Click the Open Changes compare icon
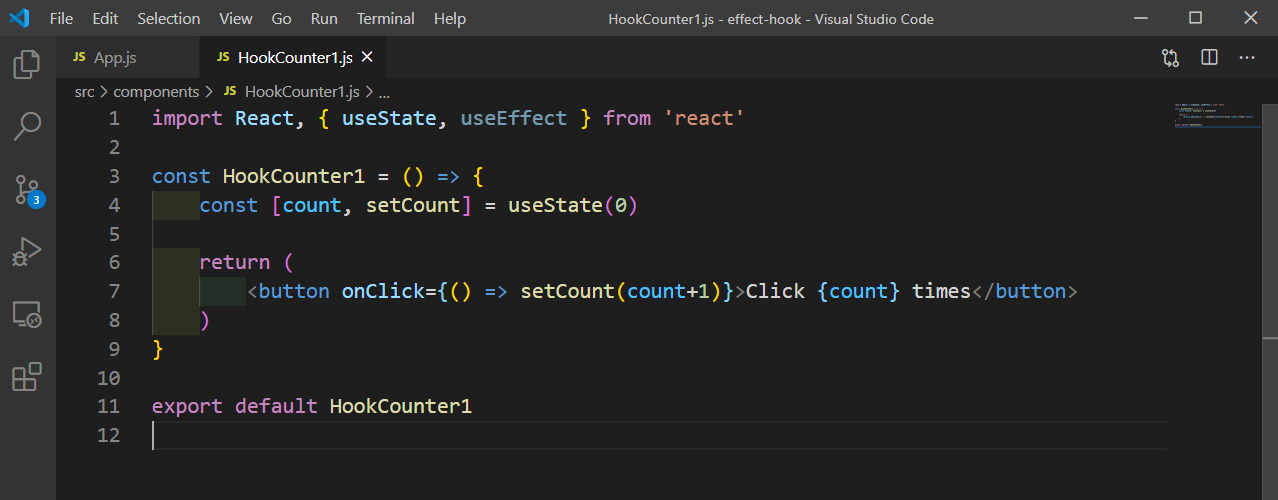The height and width of the screenshot is (500, 1278). point(1170,58)
